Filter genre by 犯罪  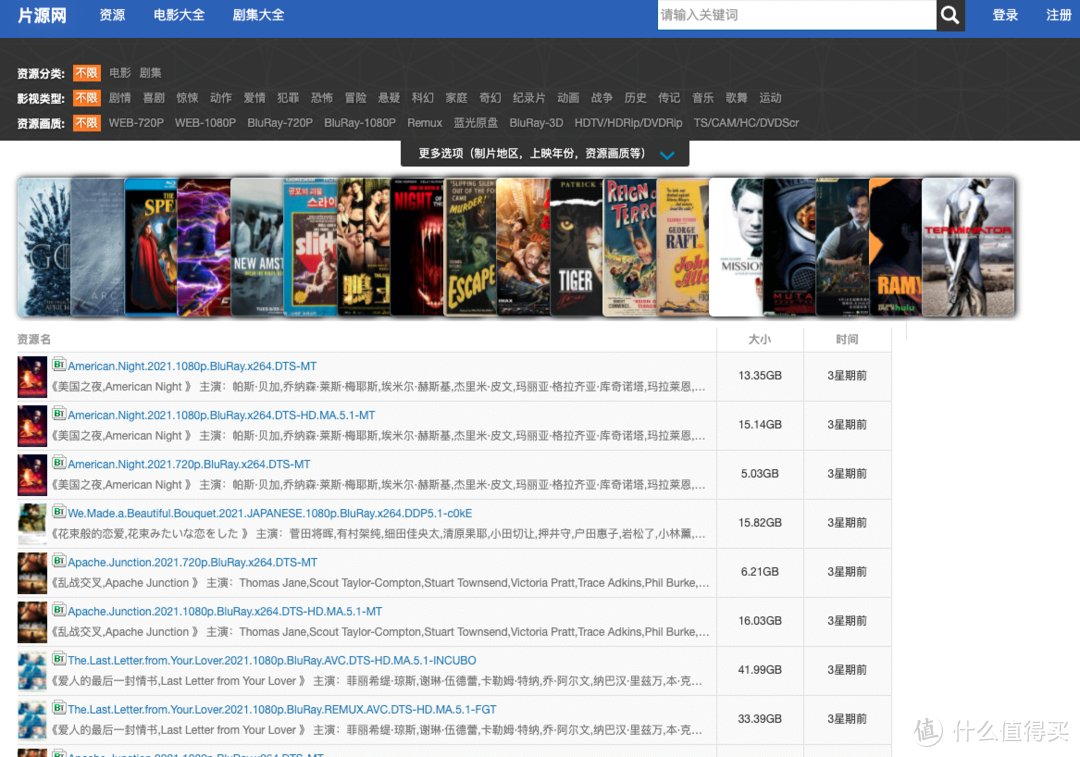click(288, 98)
